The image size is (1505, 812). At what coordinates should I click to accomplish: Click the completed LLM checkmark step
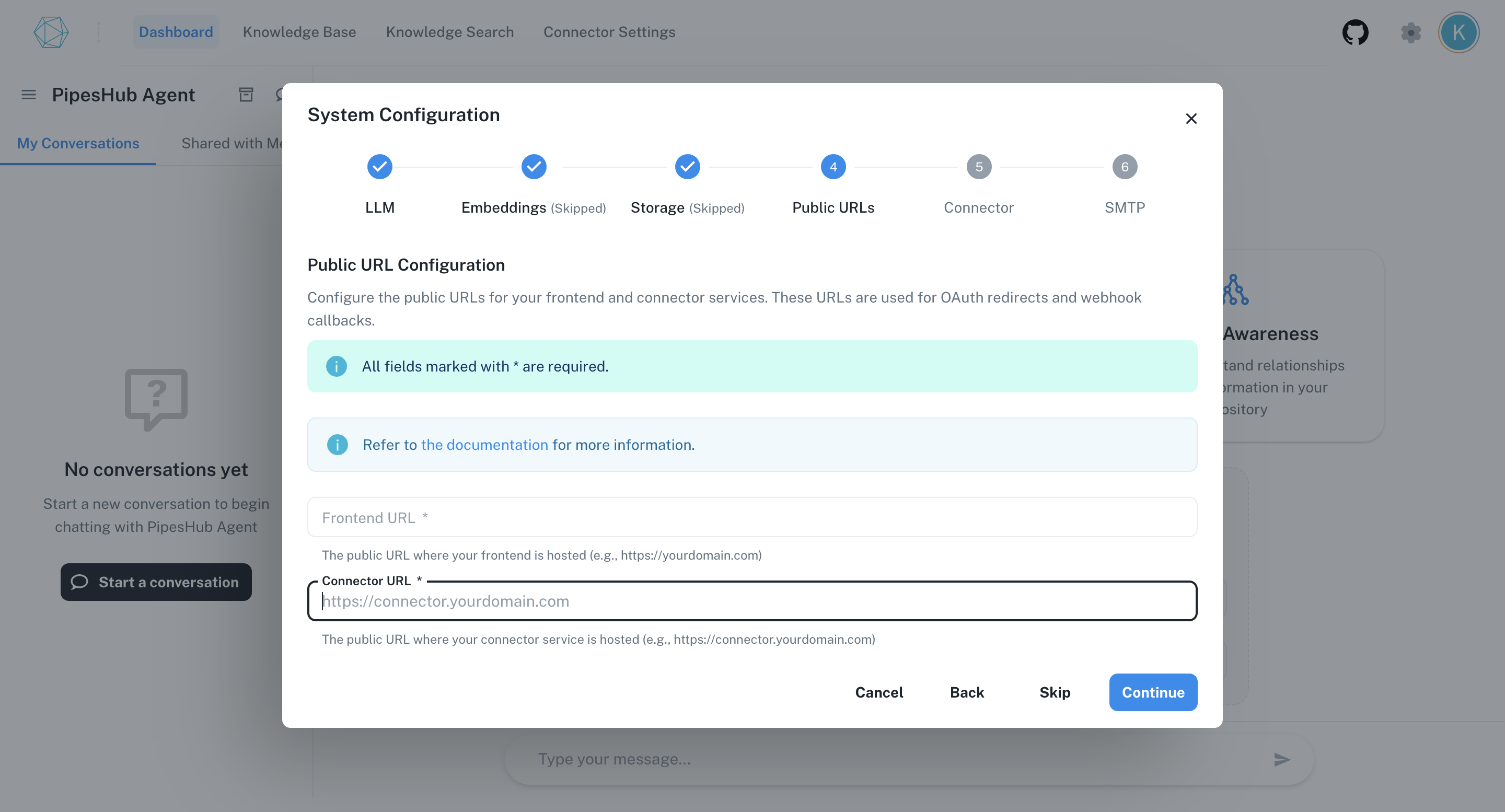[x=380, y=167]
